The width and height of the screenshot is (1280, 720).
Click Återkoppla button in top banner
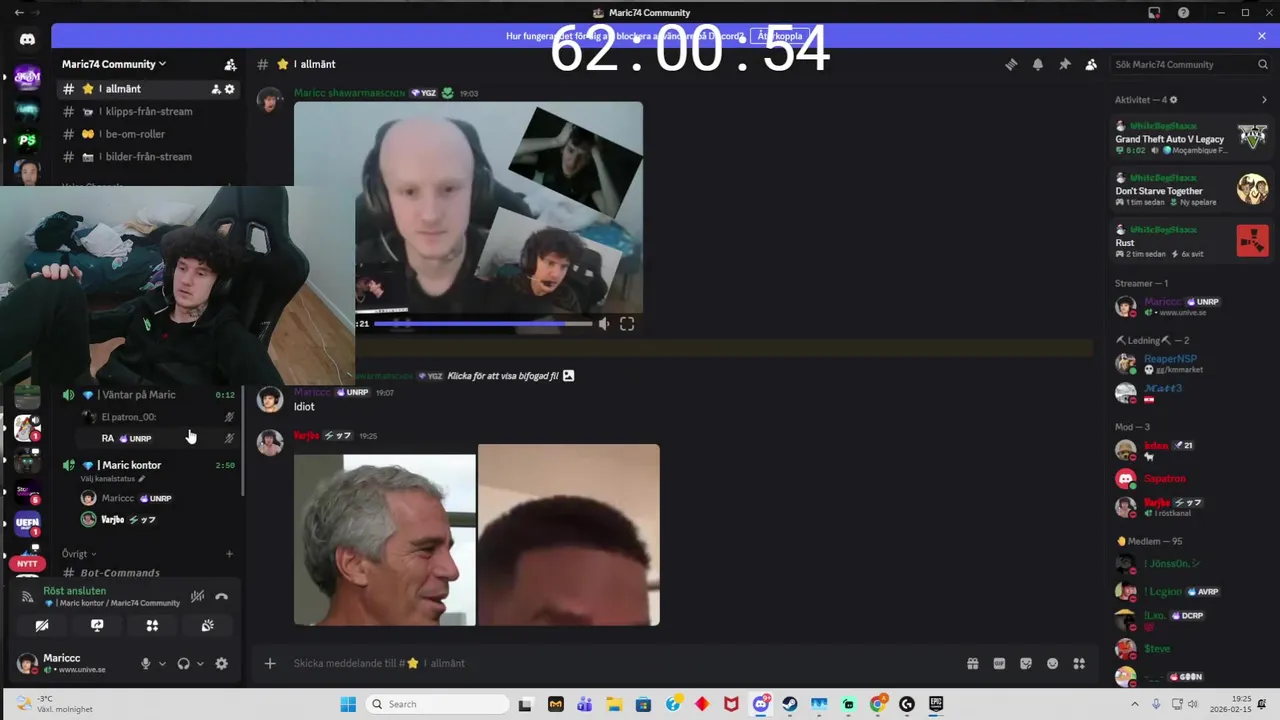[x=779, y=36]
